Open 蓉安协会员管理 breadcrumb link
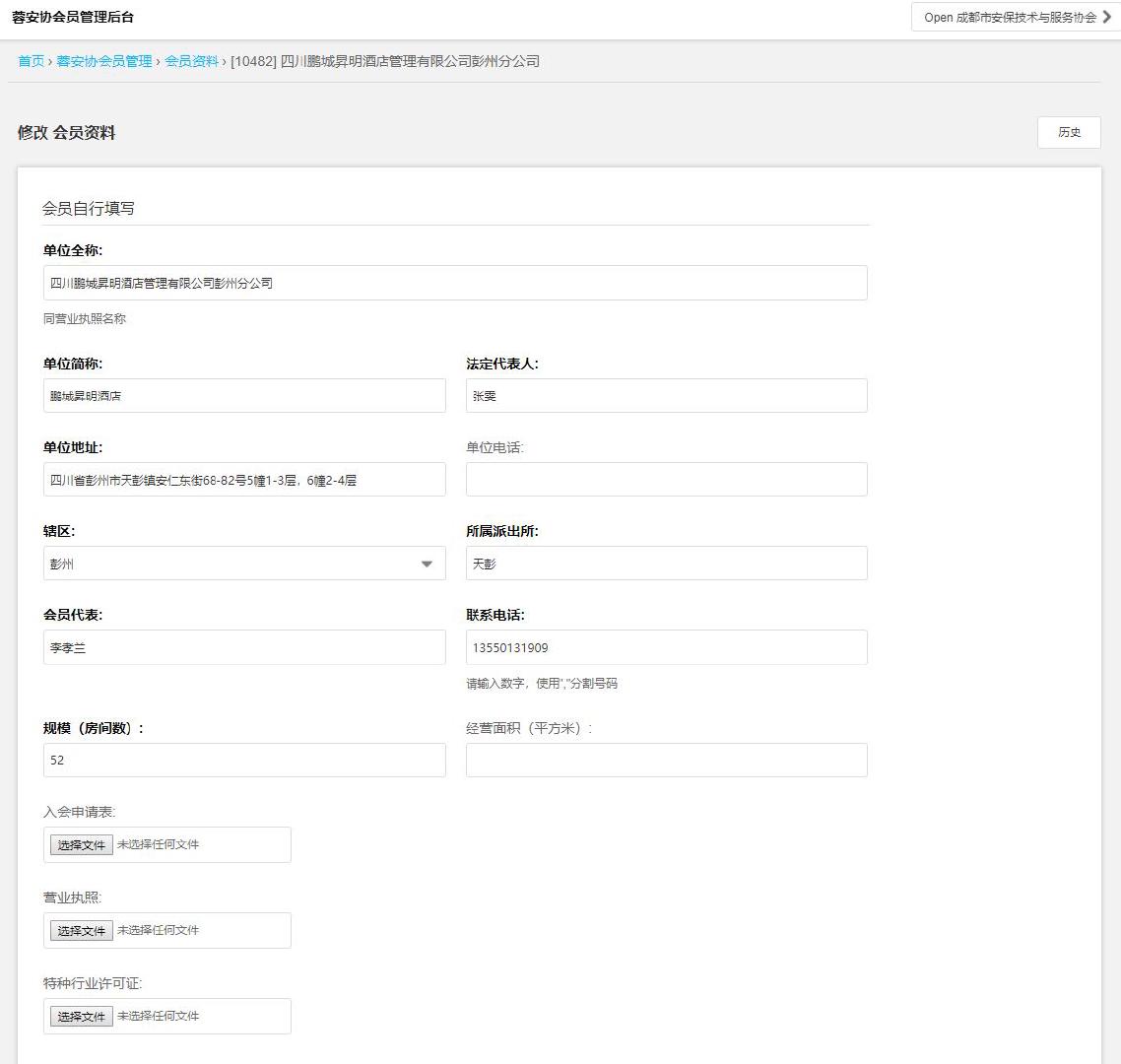 (104, 61)
